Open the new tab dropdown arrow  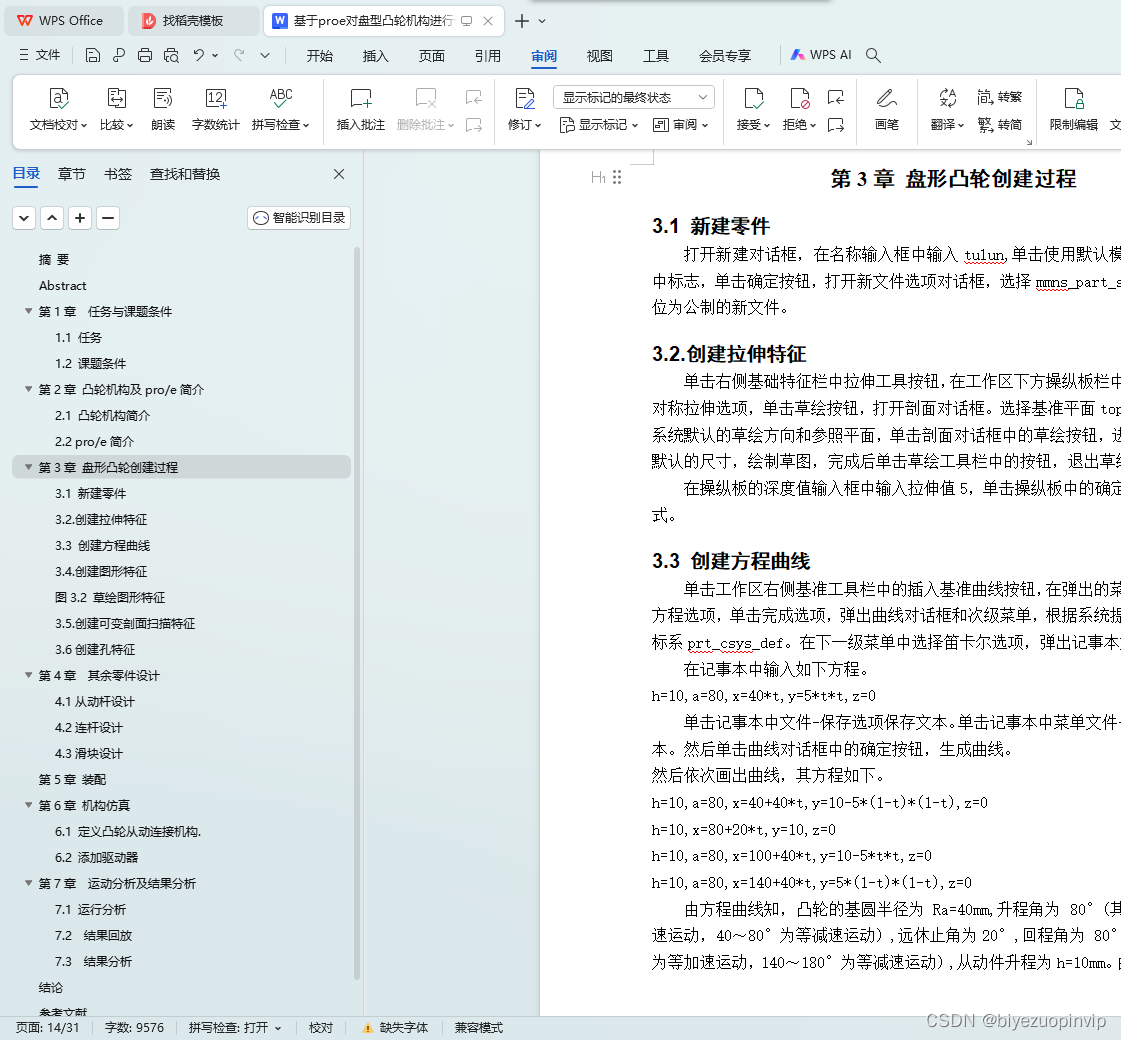pos(542,21)
